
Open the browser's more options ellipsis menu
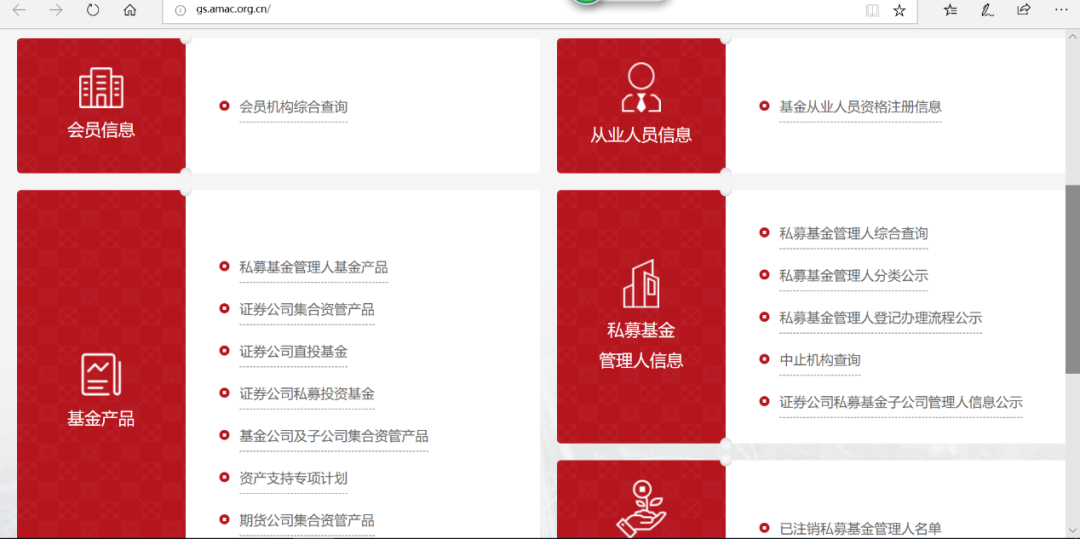click(x=1061, y=10)
